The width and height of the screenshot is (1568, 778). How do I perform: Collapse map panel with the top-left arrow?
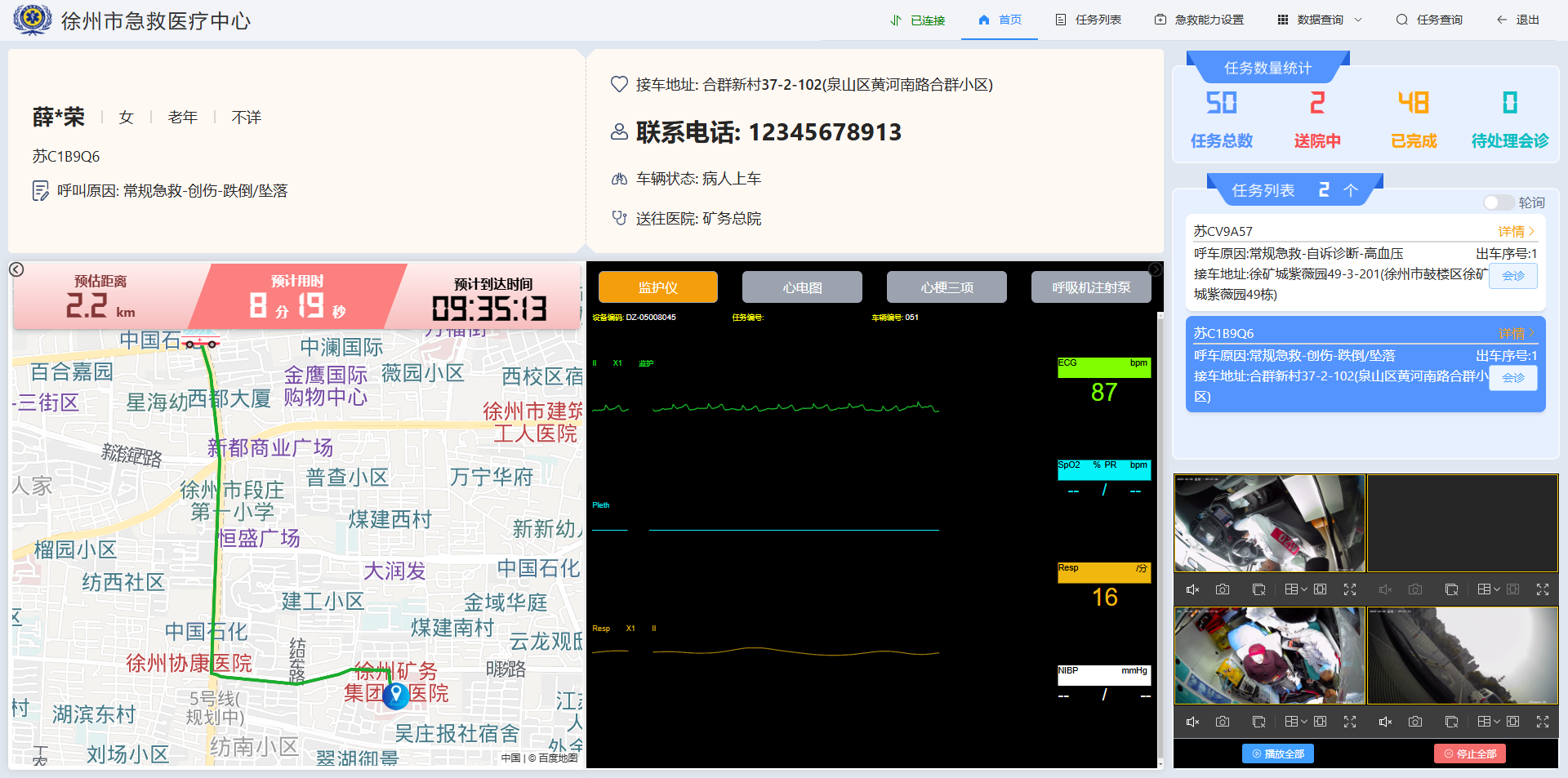16,269
